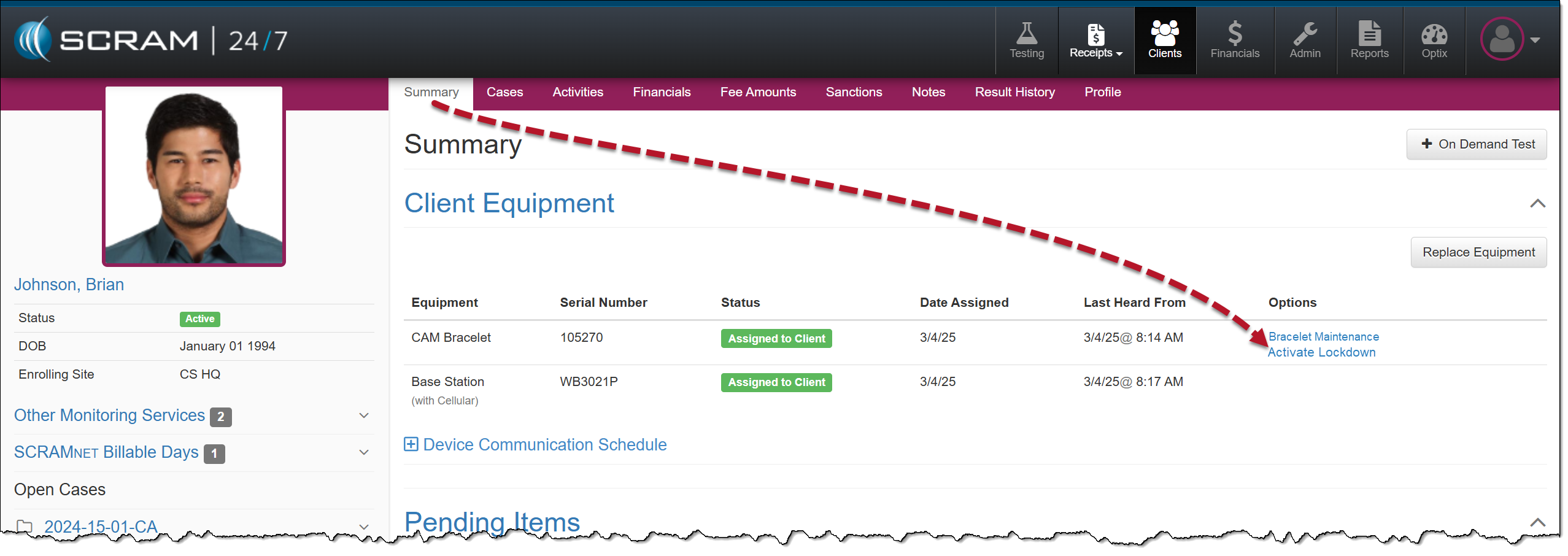The width and height of the screenshot is (1568, 556).
Task: Click the On Demand Test button
Action: point(1476,144)
